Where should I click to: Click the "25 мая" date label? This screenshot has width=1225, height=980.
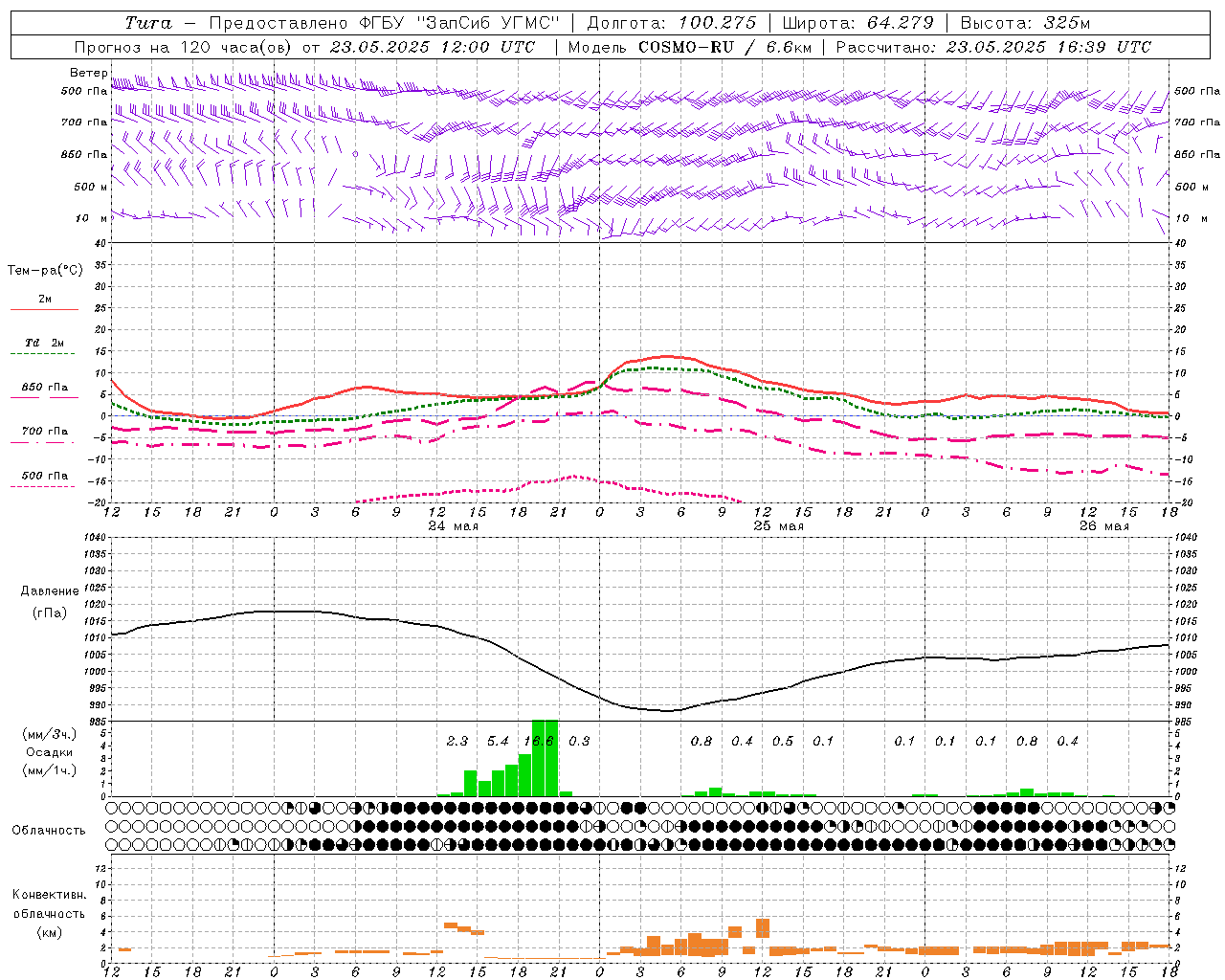(779, 525)
